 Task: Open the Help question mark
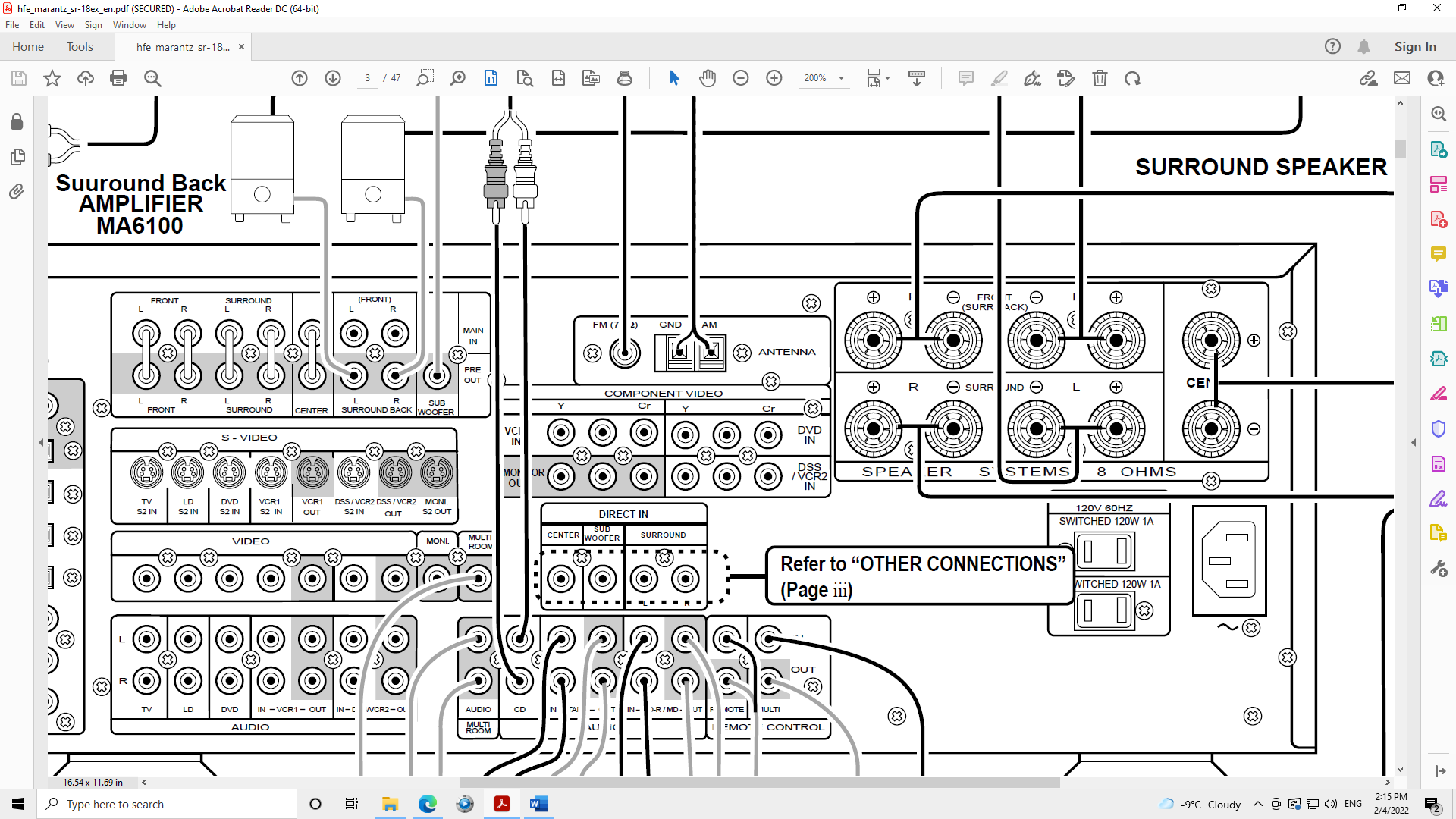pyautogui.click(x=1332, y=46)
